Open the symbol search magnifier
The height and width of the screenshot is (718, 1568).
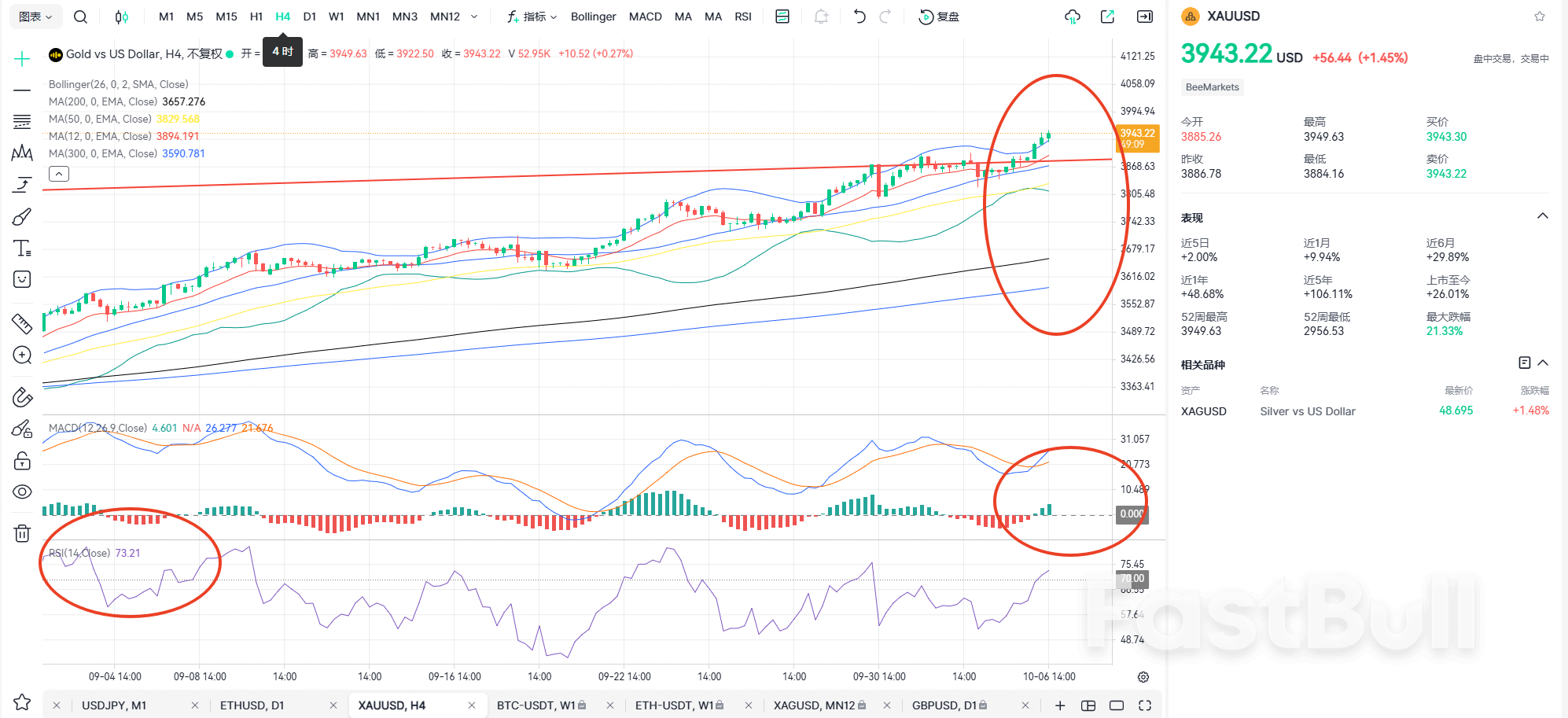[80, 17]
